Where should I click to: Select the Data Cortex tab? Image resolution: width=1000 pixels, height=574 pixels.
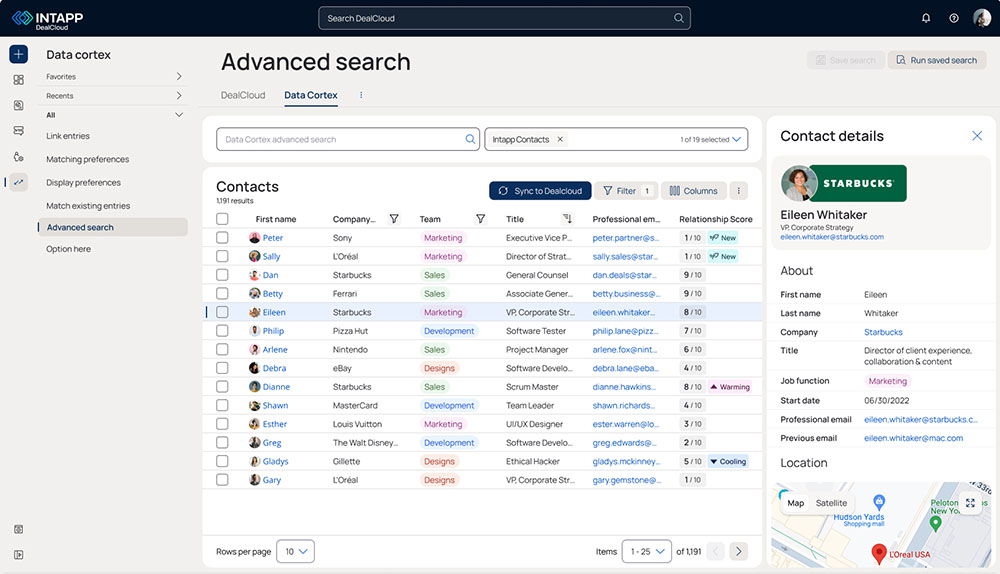(311, 95)
